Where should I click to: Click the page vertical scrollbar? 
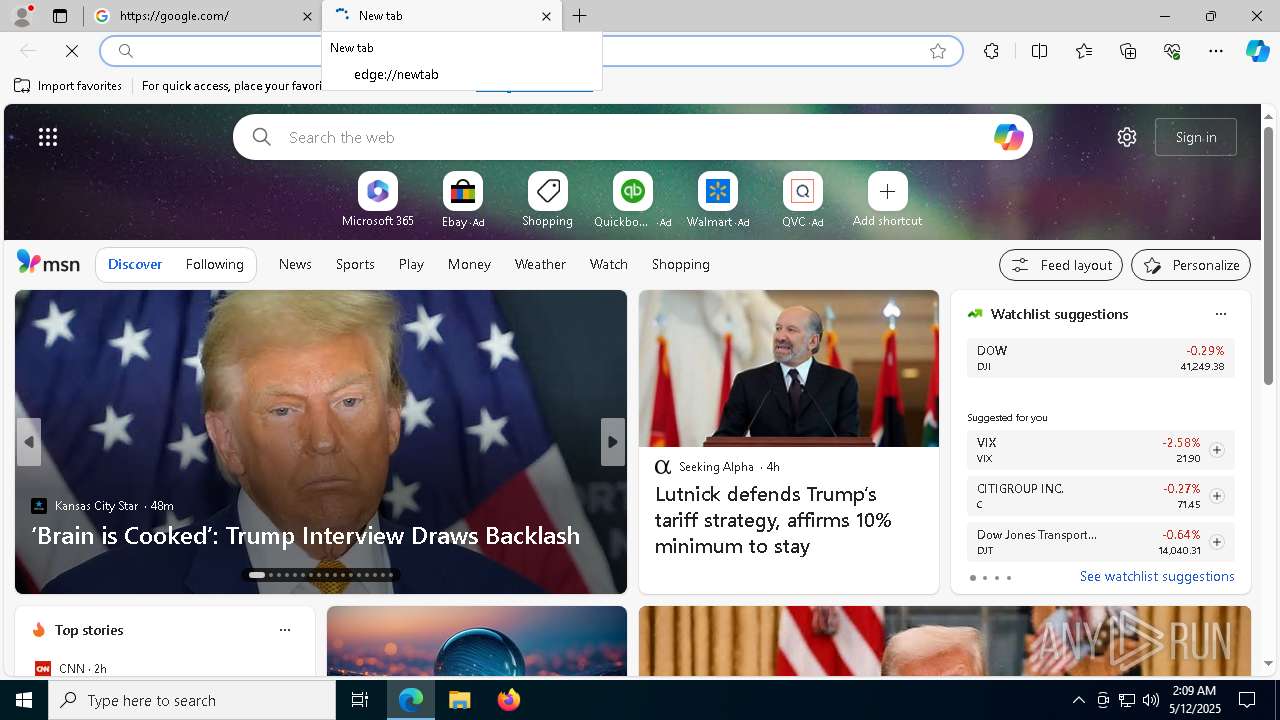(1268, 255)
